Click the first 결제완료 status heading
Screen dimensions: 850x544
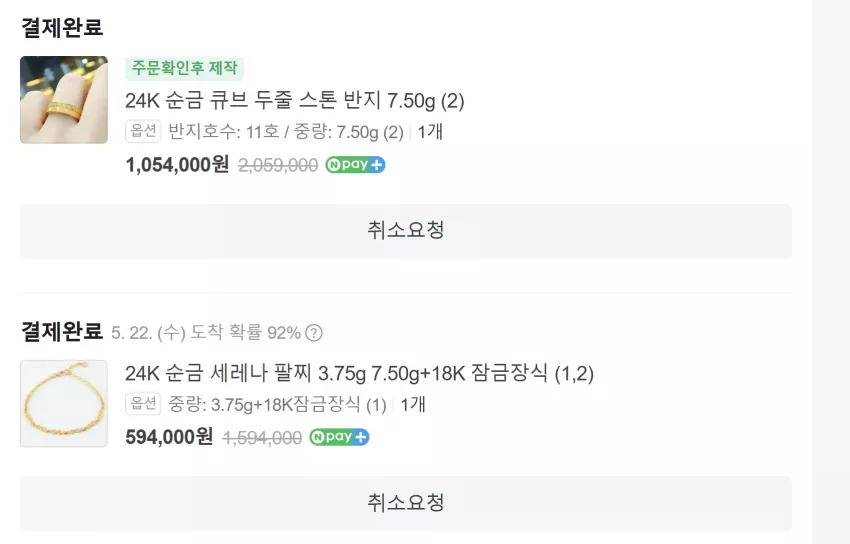(x=62, y=27)
